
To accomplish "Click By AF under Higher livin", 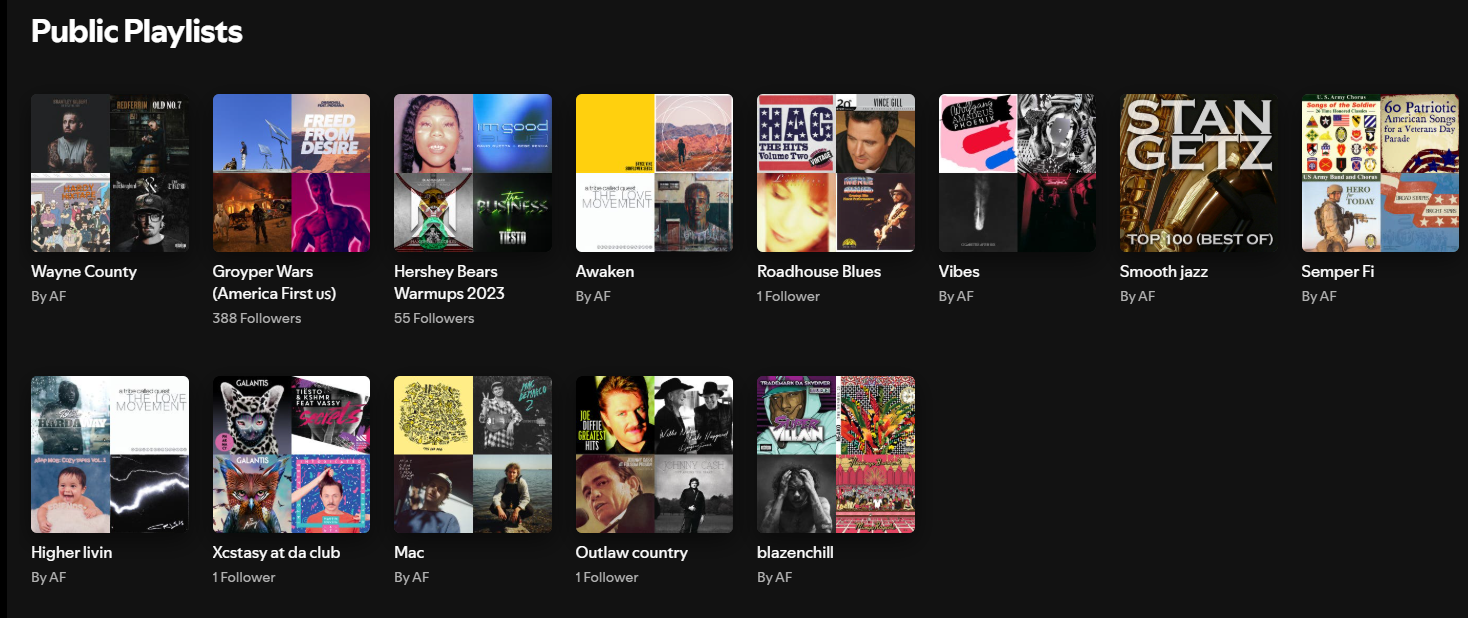I will pyautogui.click(x=49, y=577).
